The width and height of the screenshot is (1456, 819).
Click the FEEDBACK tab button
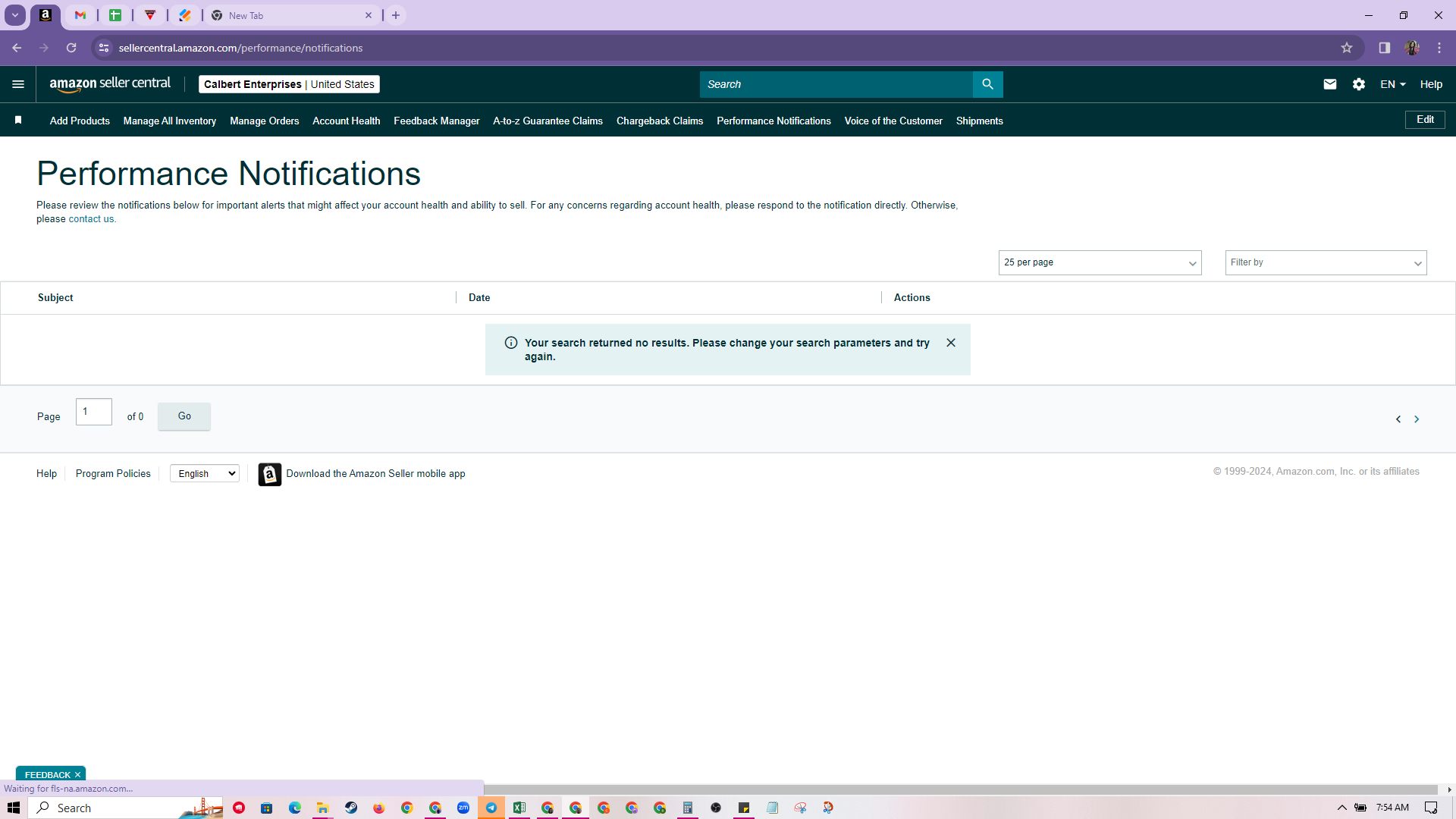tap(47, 775)
